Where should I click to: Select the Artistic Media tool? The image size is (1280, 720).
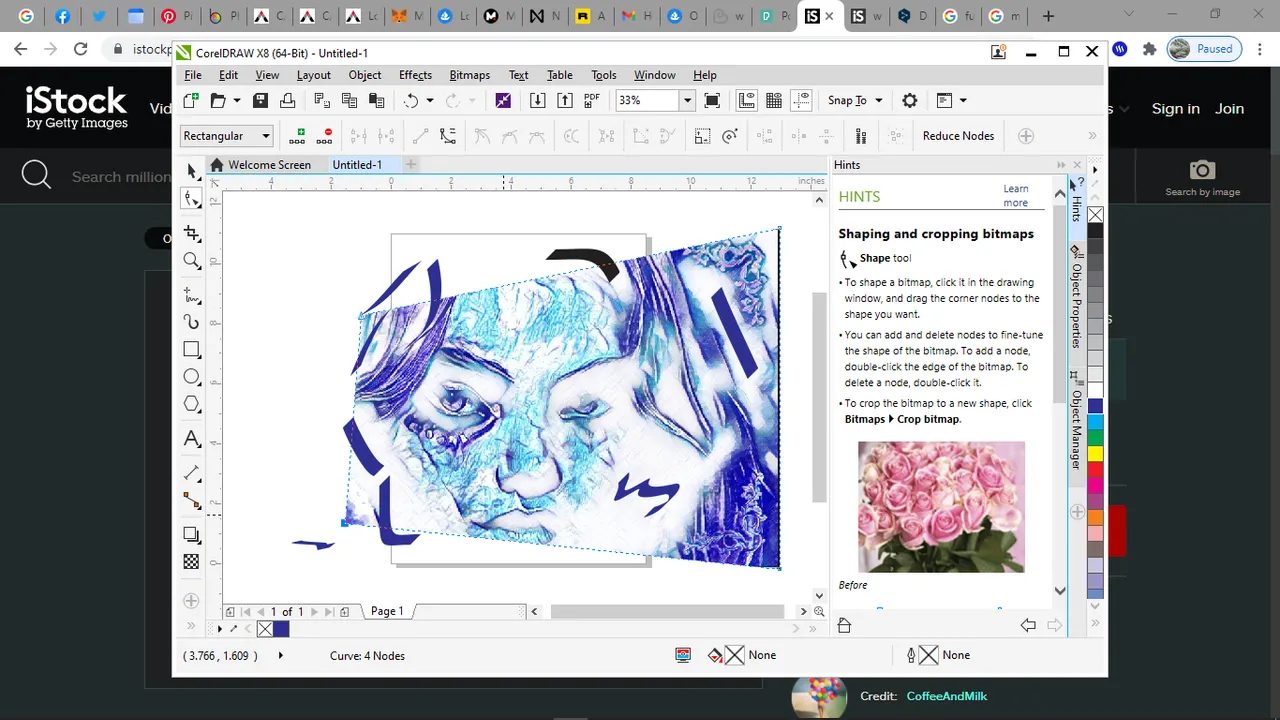[192, 322]
